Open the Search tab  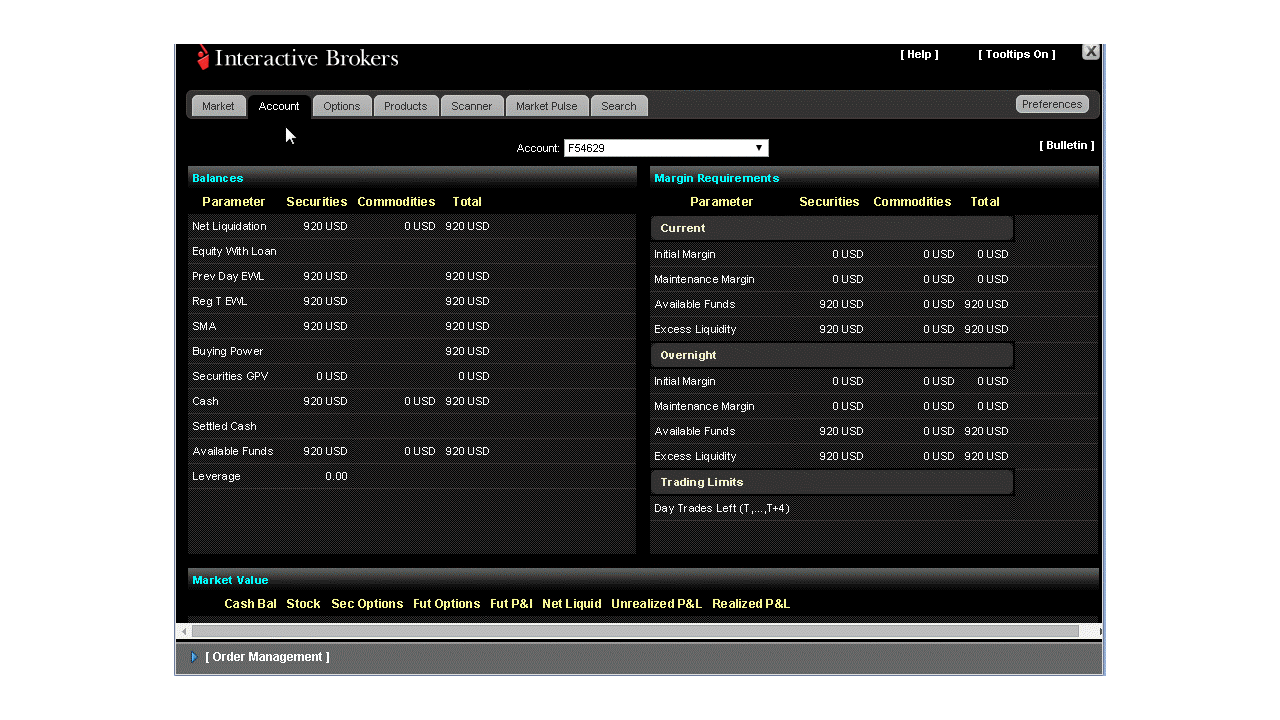click(619, 106)
